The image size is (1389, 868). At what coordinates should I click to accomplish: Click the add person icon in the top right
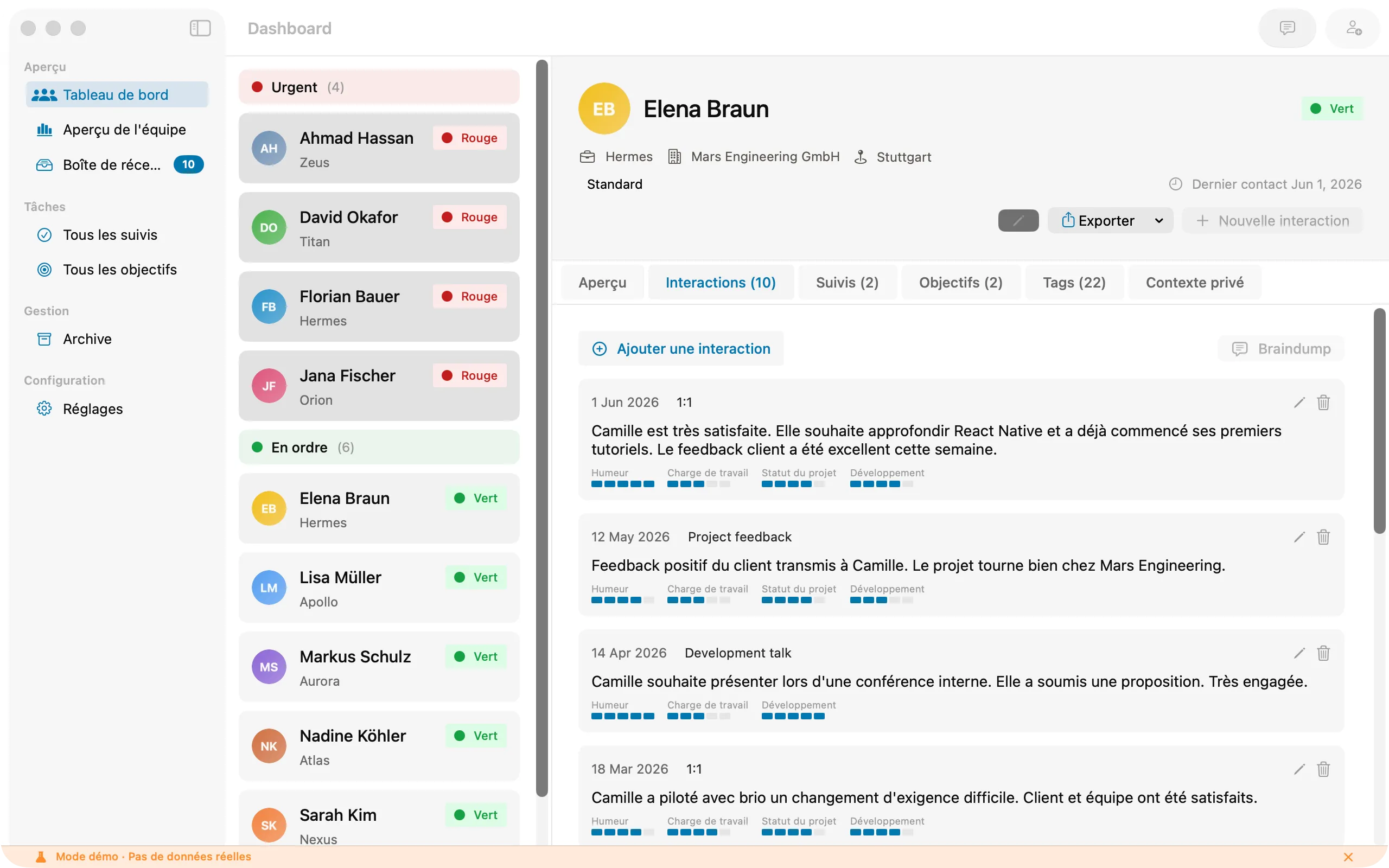coord(1354,28)
